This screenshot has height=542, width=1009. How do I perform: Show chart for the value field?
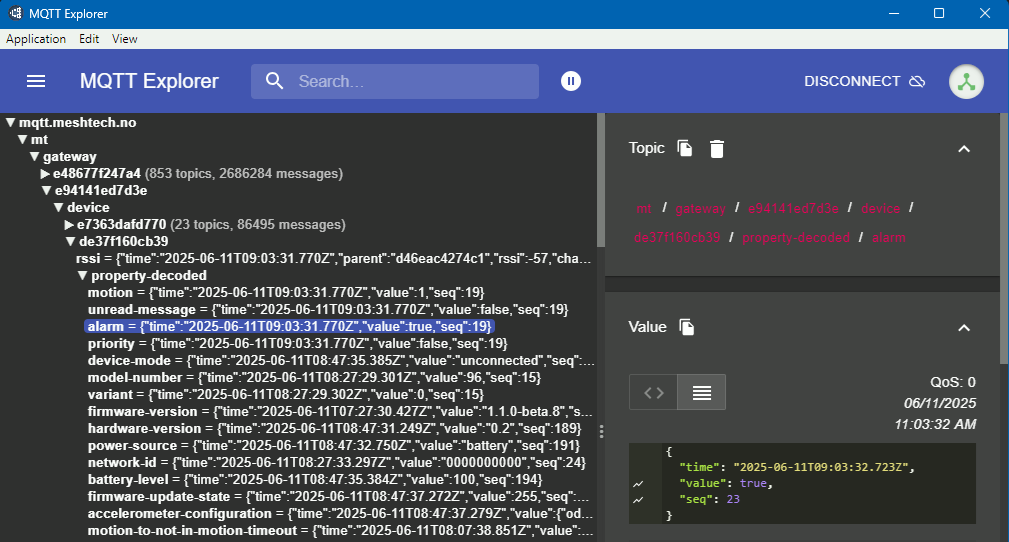(x=637, y=483)
